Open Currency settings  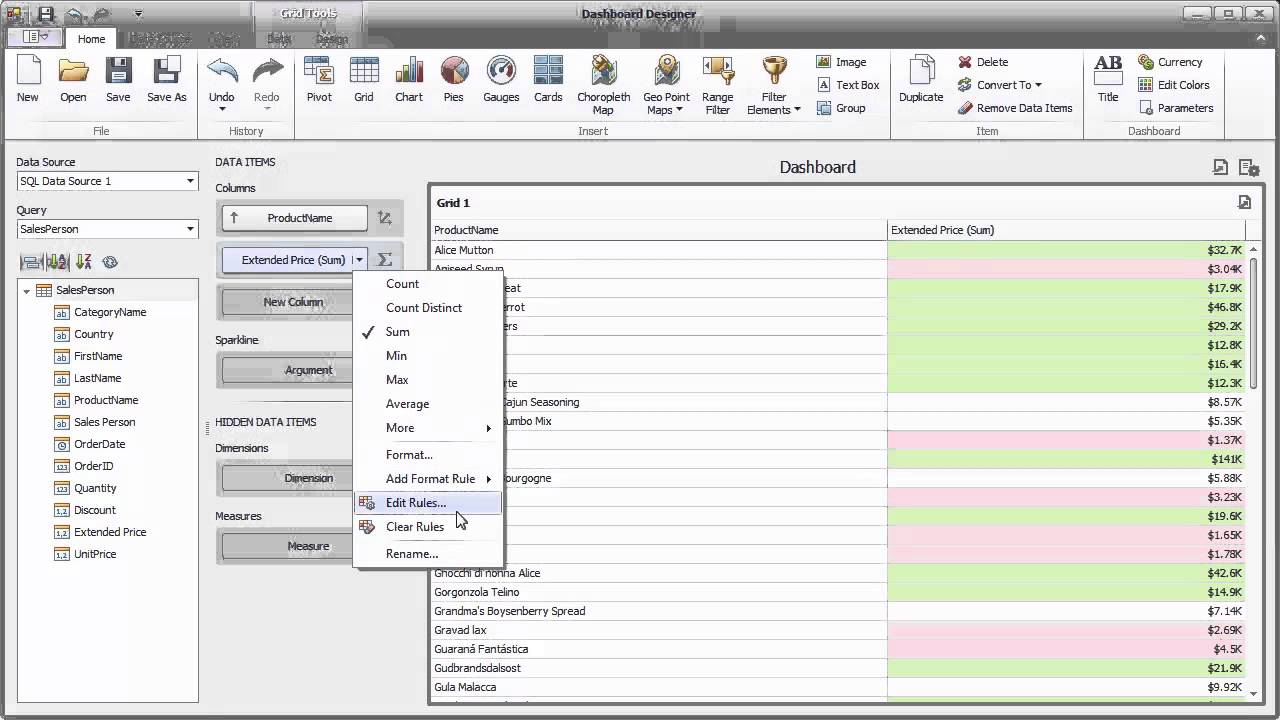(1170, 62)
